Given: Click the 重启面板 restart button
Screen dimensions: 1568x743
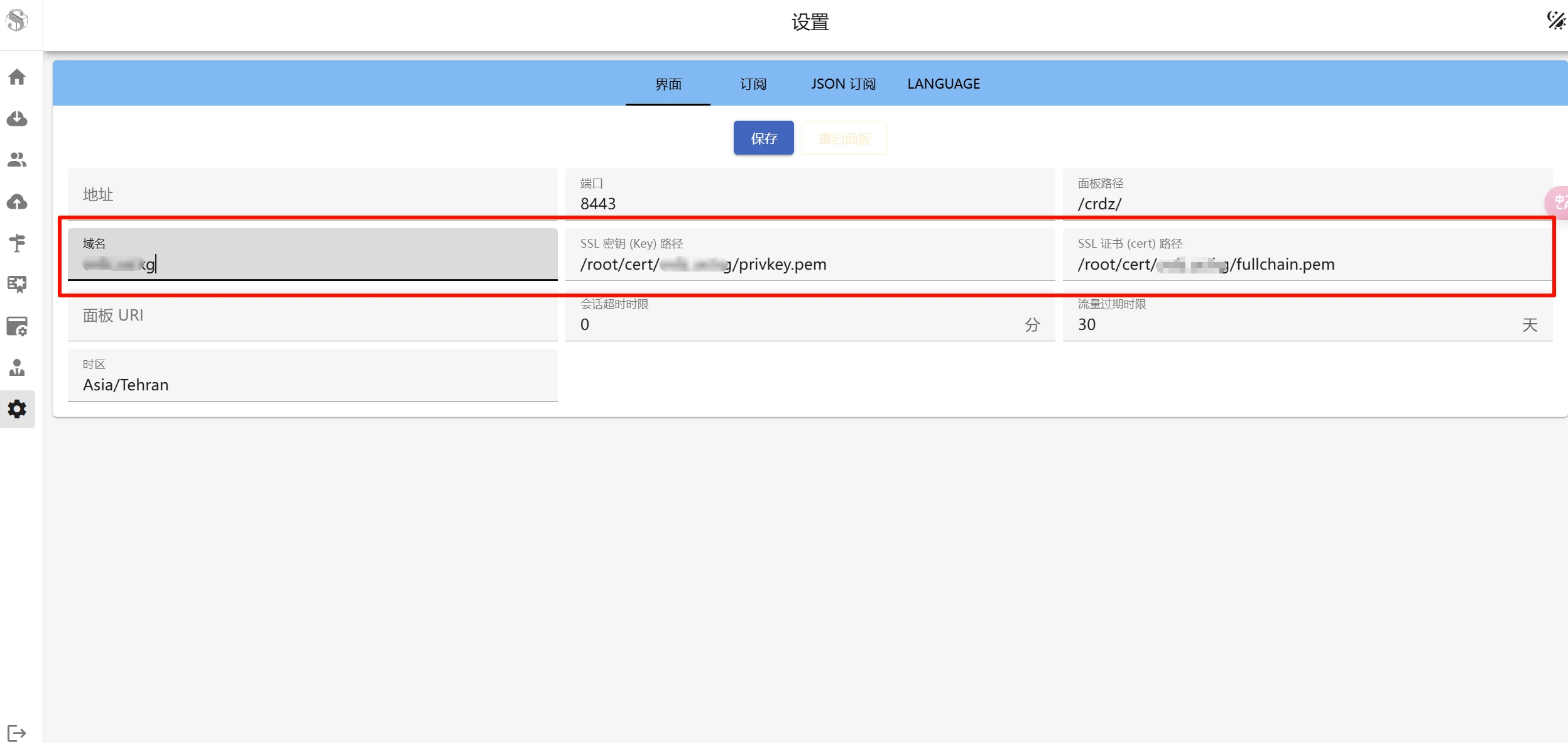Looking at the screenshot, I should (x=844, y=138).
